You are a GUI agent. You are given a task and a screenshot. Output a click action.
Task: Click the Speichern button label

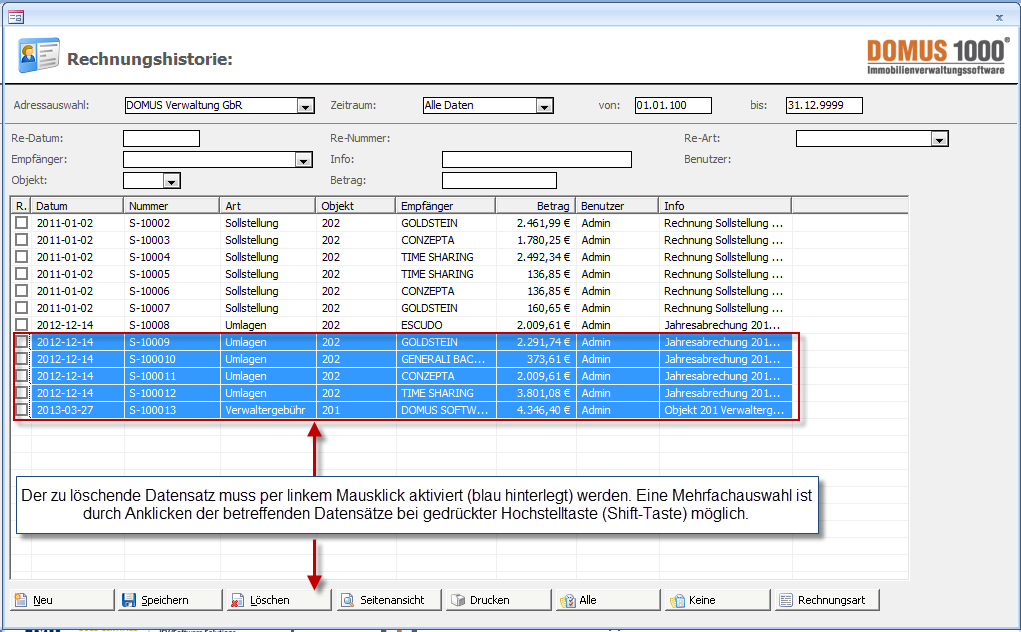165,600
